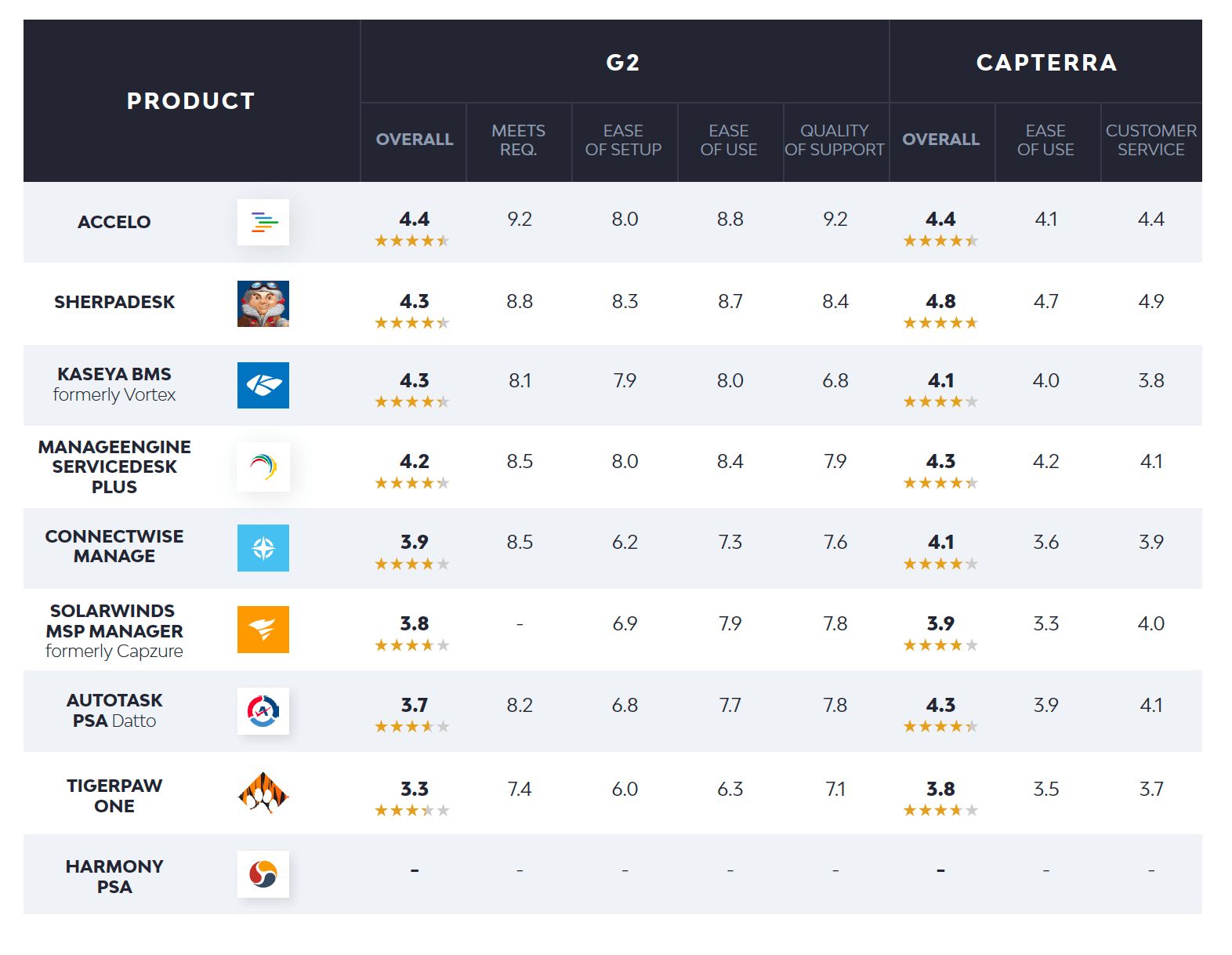Select the Product column header
This screenshot has width=1232, height=955.
[191, 101]
